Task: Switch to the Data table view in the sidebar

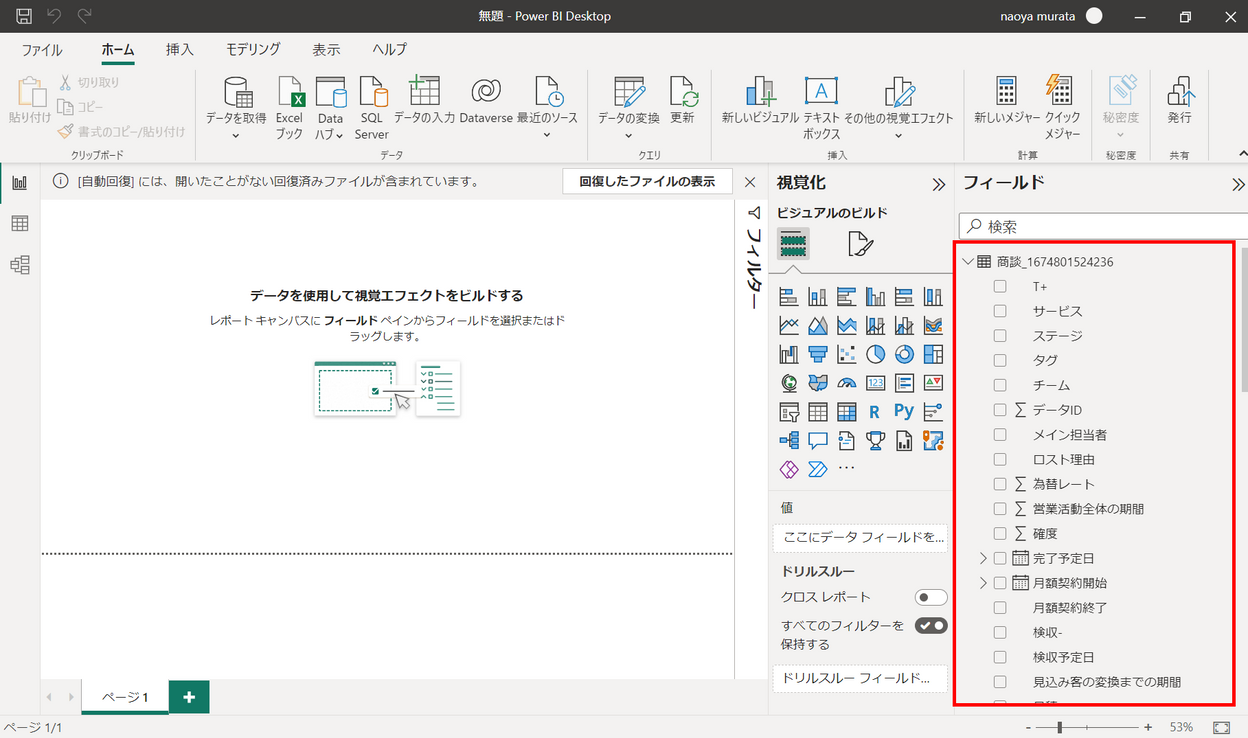Action: tap(20, 224)
